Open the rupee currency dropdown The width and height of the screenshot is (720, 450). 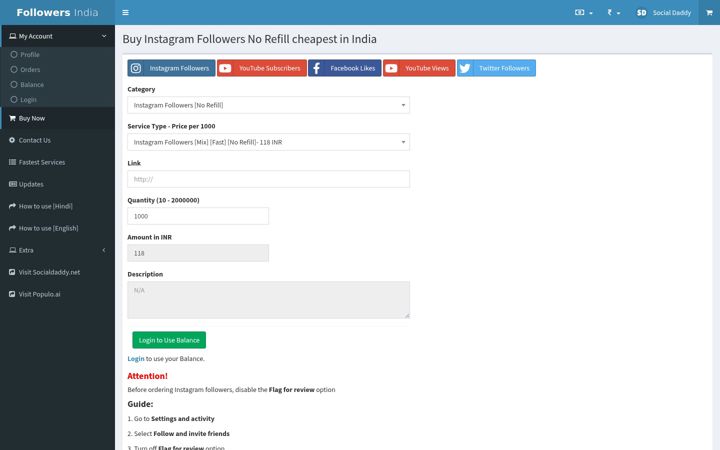coord(613,12)
